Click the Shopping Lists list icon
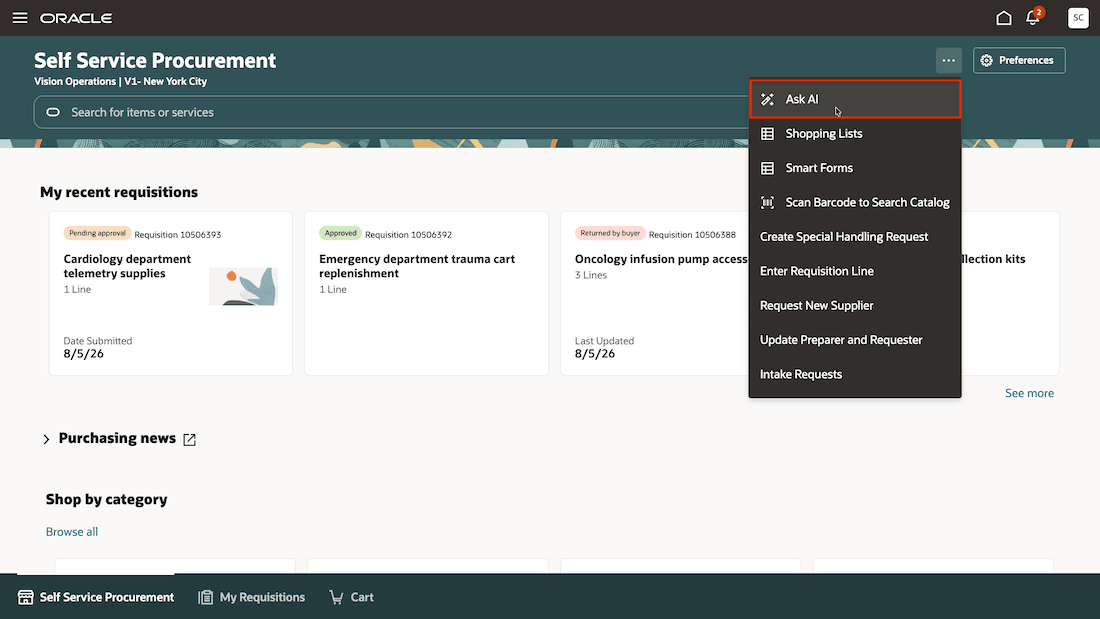Image resolution: width=1100 pixels, height=619 pixels. (767, 133)
